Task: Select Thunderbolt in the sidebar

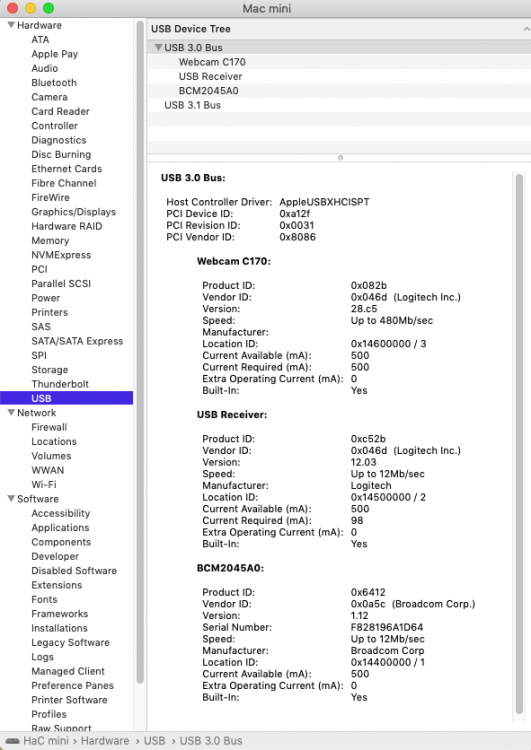Action: pos(60,384)
